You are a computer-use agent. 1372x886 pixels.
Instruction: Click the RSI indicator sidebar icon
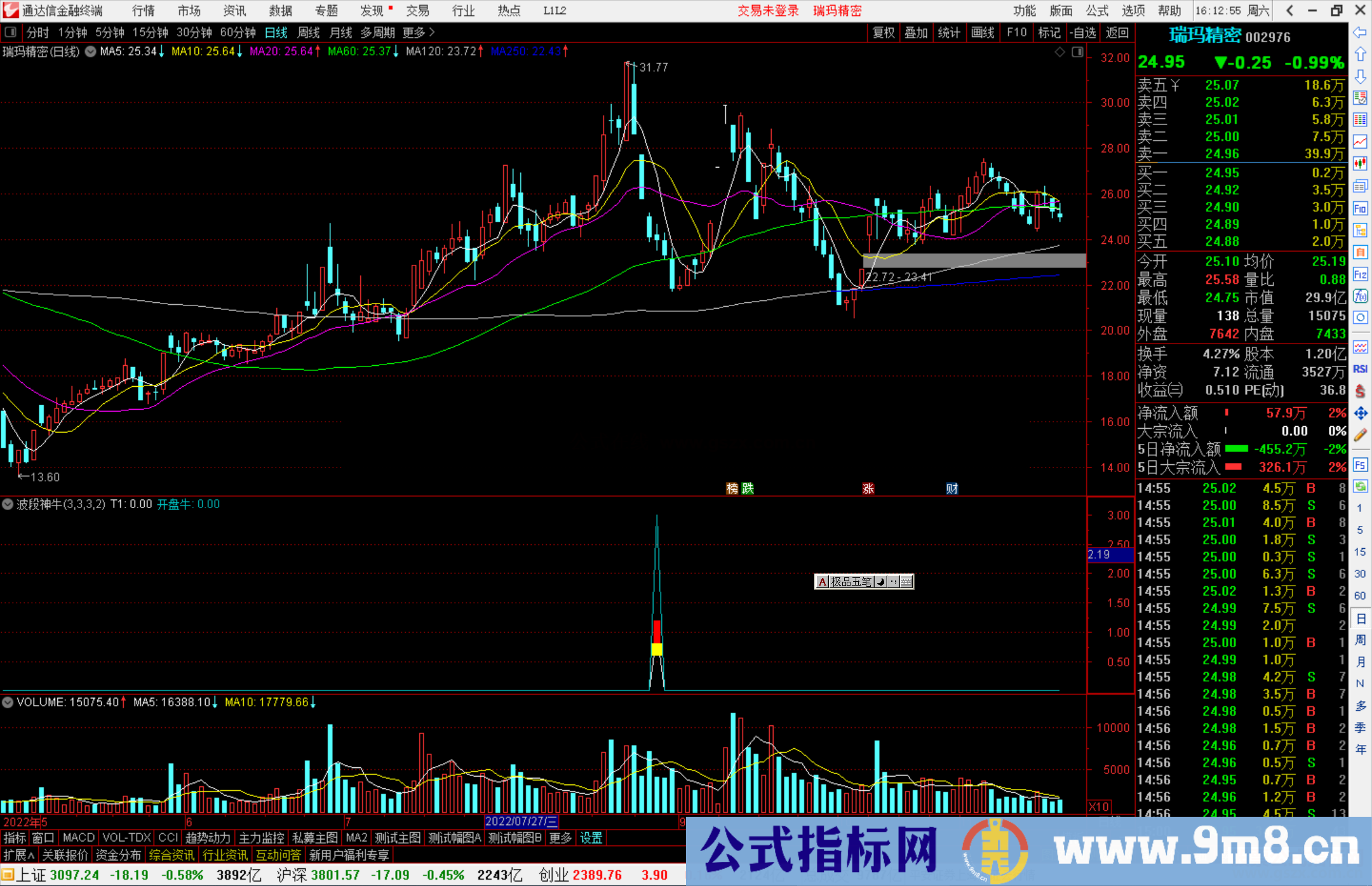pyautogui.click(x=1360, y=369)
